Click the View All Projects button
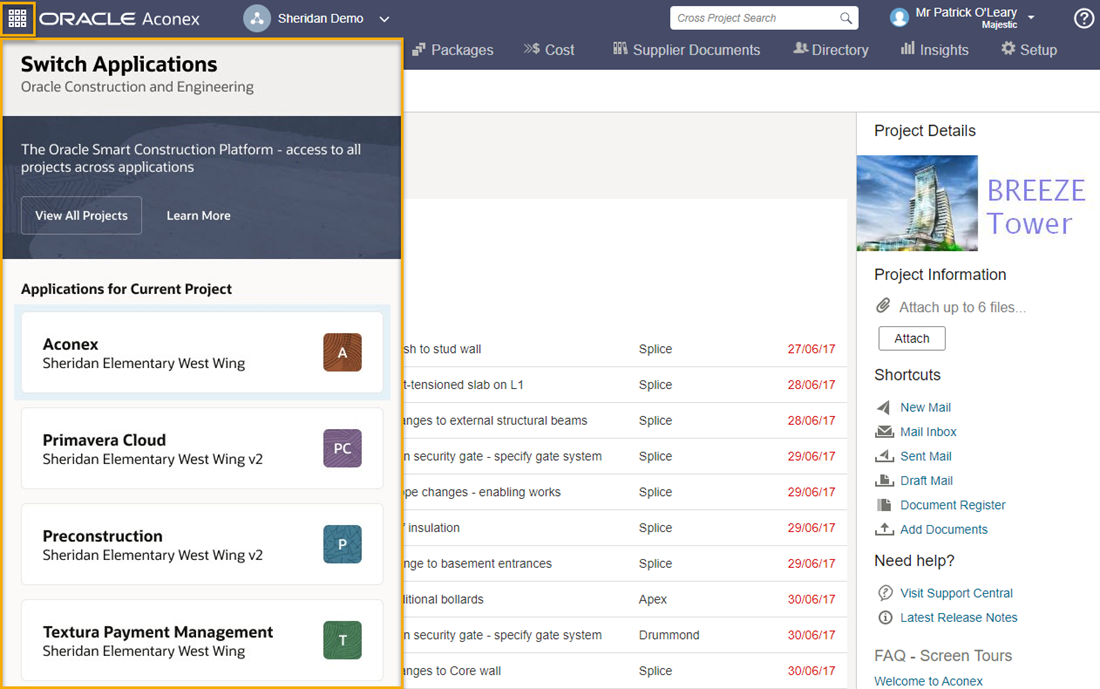 (x=81, y=215)
